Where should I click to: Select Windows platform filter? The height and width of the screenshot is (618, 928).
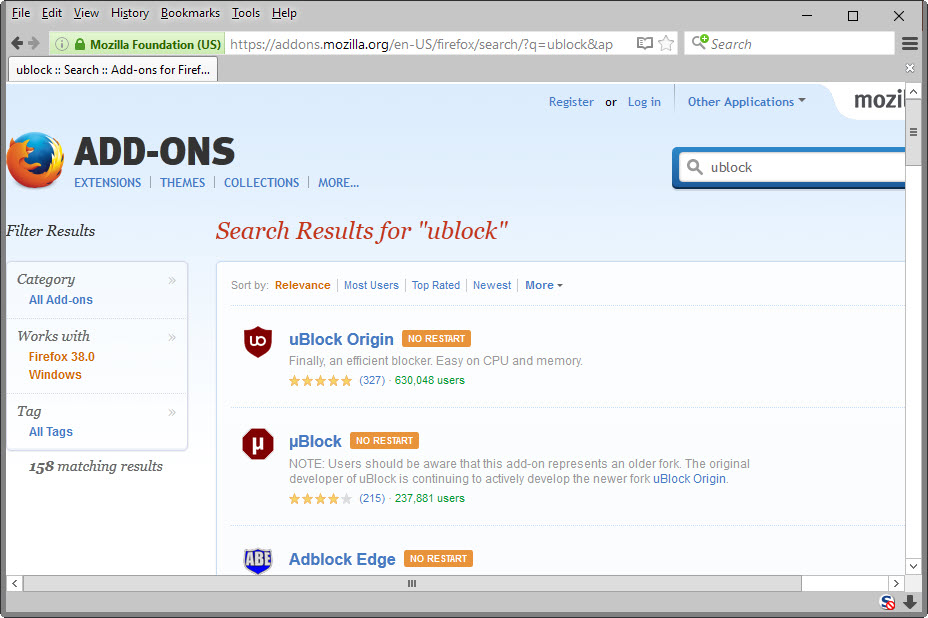point(55,375)
